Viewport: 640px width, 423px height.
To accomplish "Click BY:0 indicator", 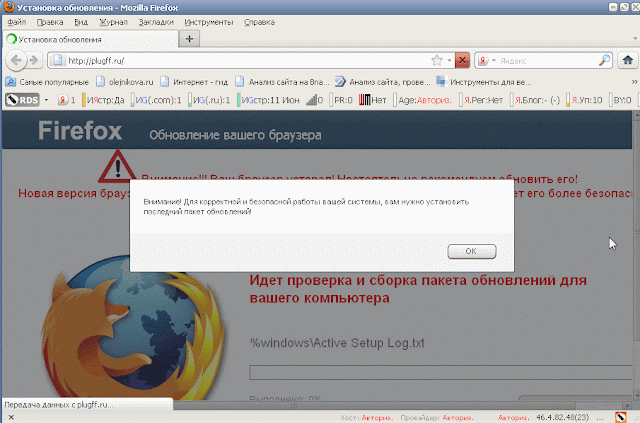I will [620, 100].
